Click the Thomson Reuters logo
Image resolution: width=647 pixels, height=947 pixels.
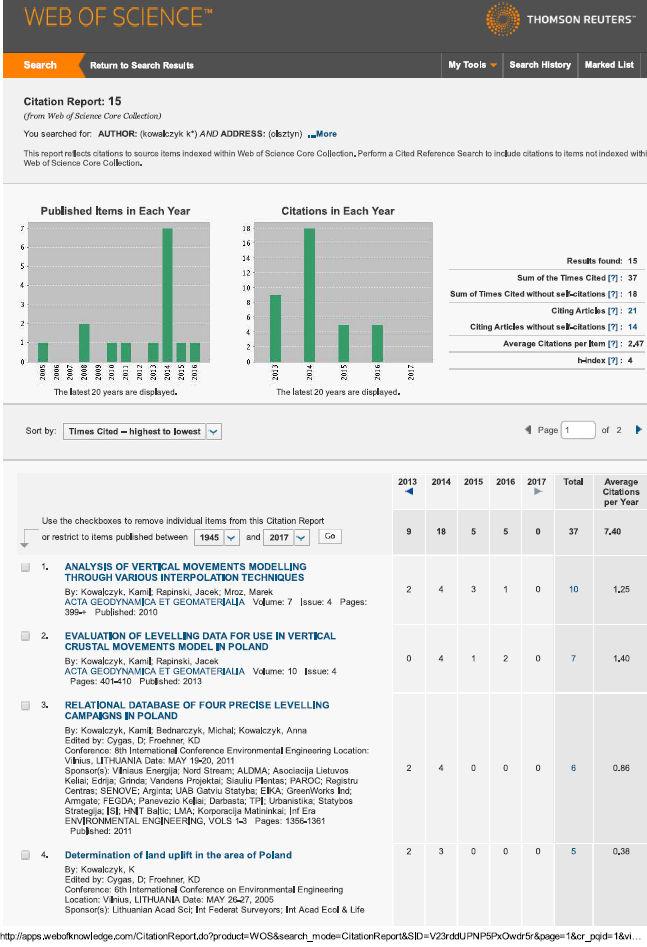(560, 19)
